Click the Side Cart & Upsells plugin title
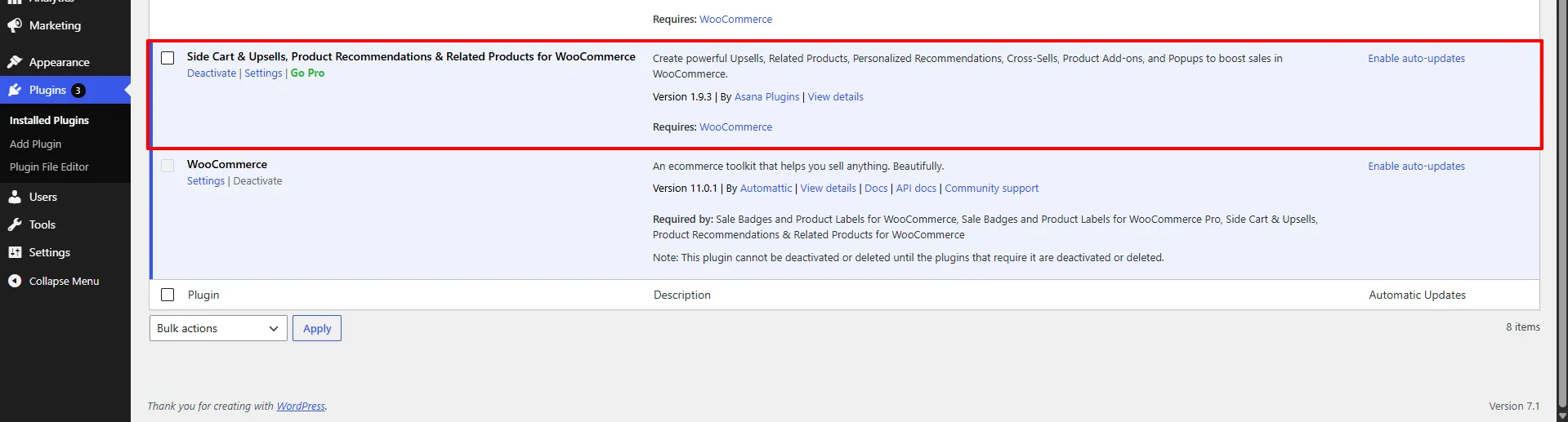Viewport: 1568px width, 422px height. (x=411, y=56)
